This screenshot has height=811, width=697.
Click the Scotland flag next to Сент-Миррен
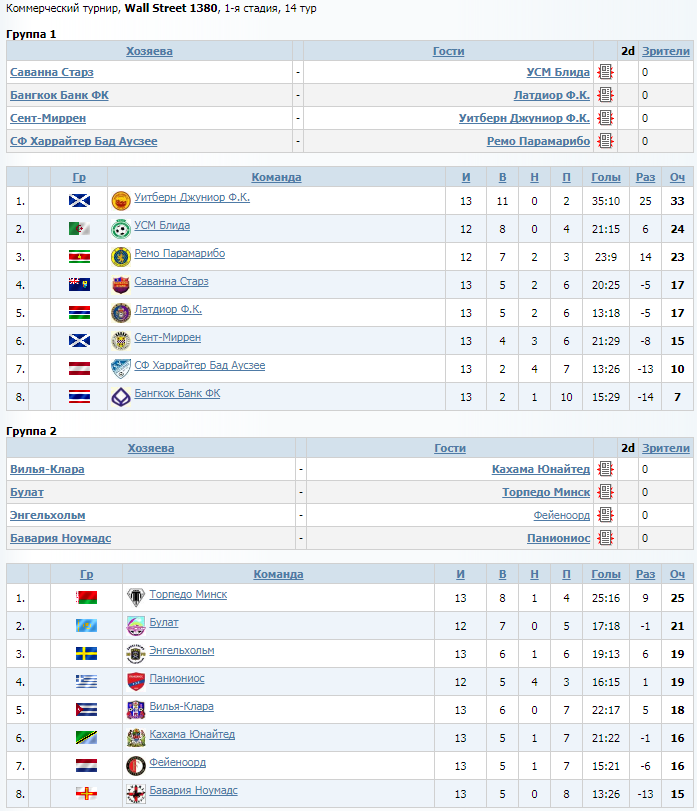pyautogui.click(x=79, y=341)
